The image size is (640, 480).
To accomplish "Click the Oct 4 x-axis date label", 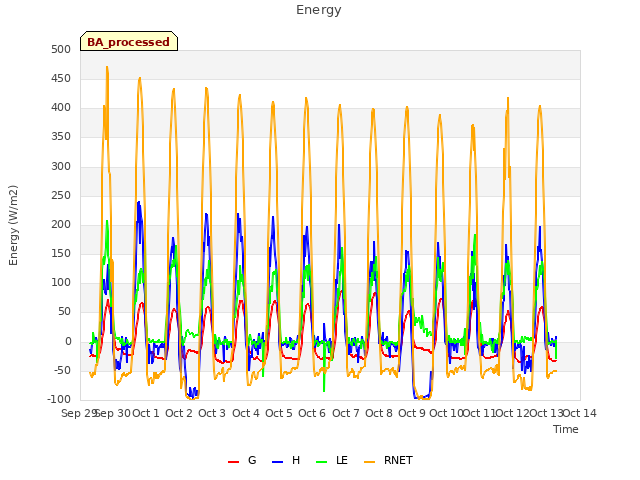I will pos(246,413).
